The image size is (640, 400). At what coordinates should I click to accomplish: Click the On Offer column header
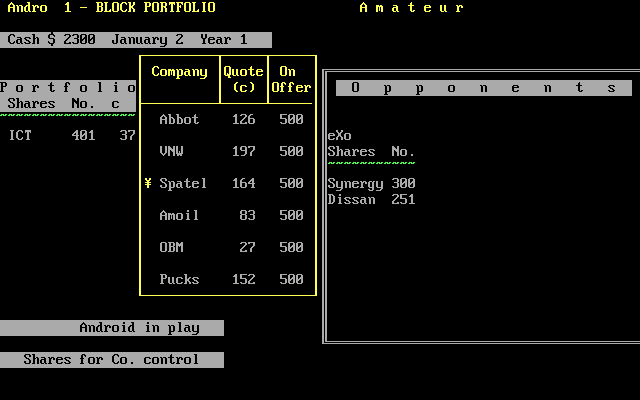(291, 79)
